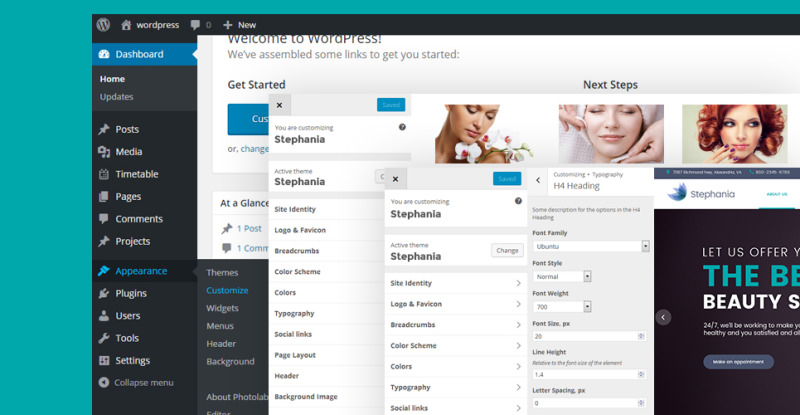Open the Font Style dropdown

[562, 277]
